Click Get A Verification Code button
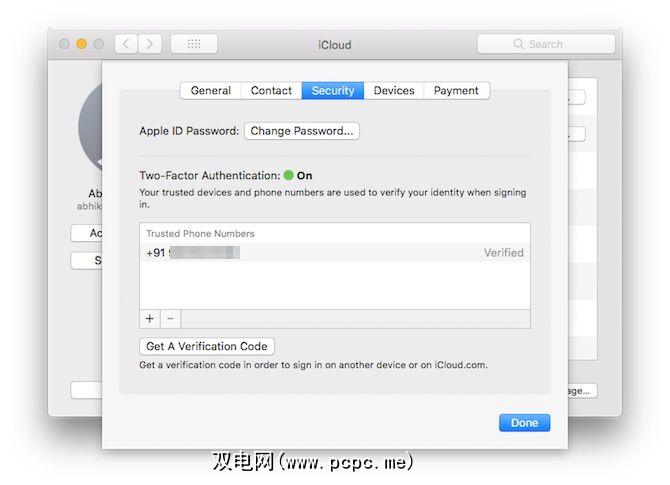670x485 pixels. 207,346
